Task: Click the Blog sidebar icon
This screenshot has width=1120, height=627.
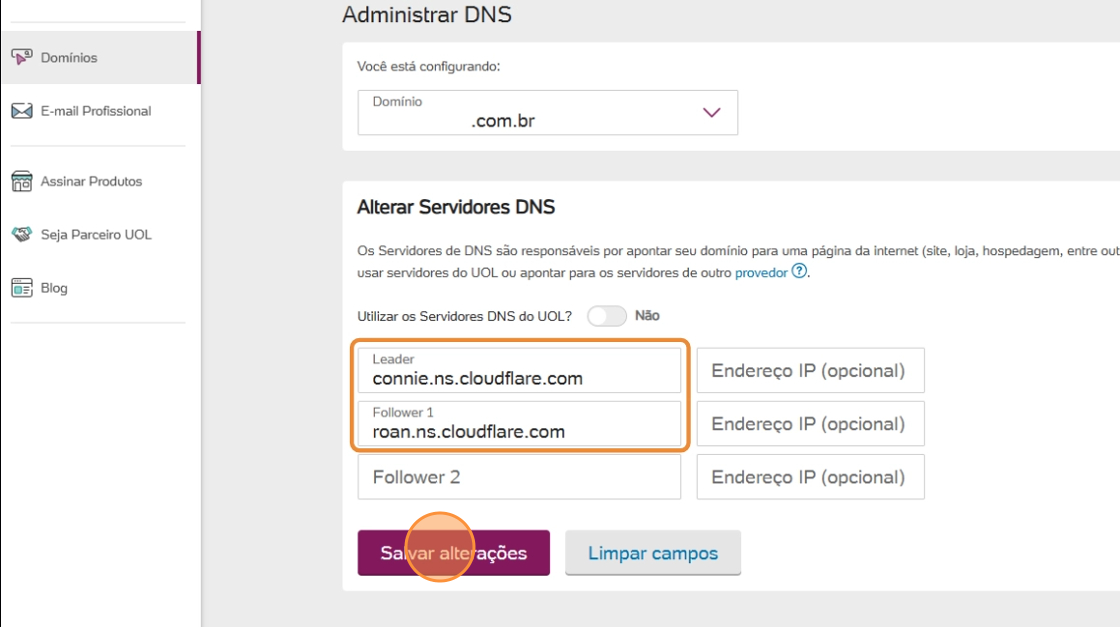Action: 22,288
